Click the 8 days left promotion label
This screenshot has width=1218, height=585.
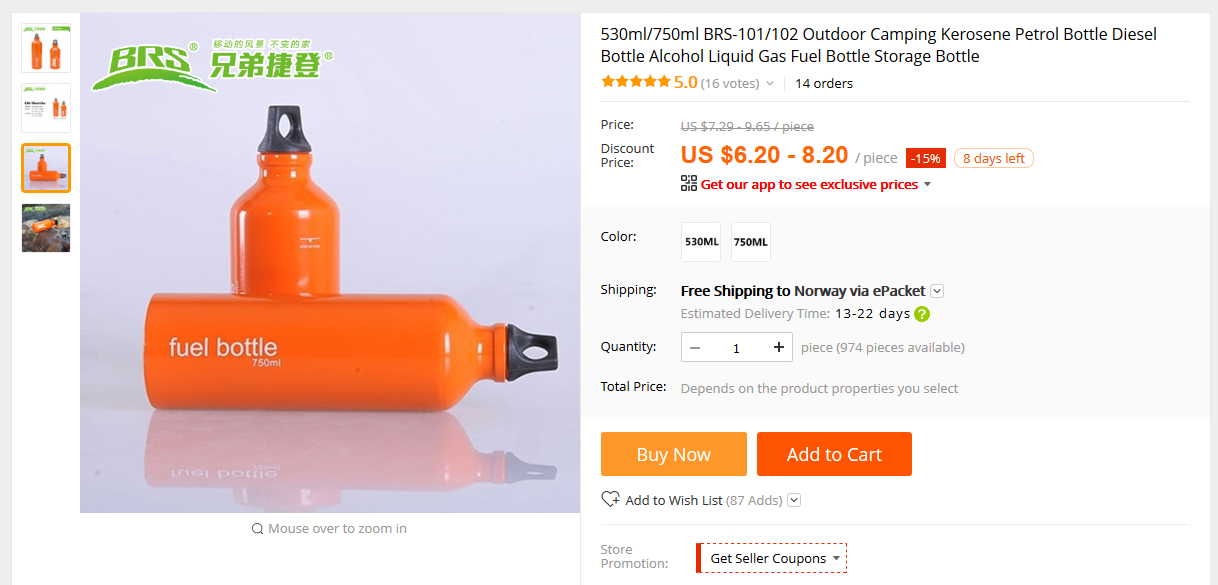coord(993,157)
